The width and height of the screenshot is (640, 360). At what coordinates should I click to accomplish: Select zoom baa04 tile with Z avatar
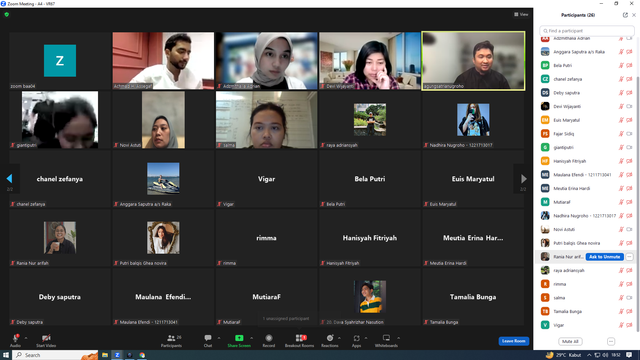point(60,61)
